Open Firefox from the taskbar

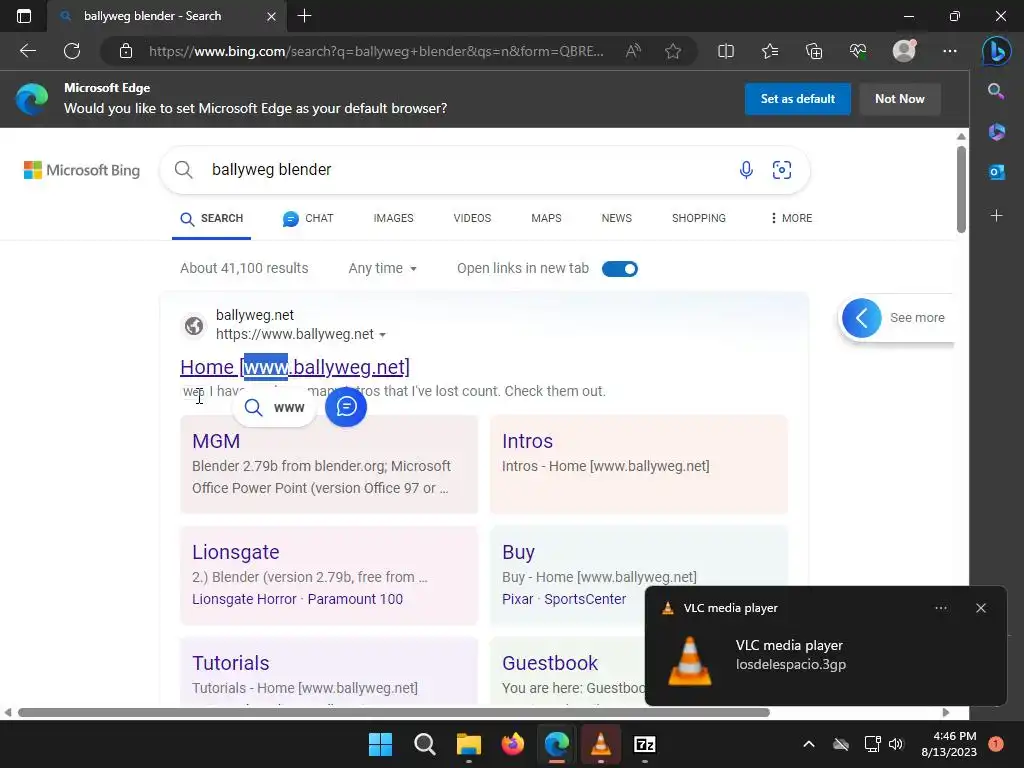coord(513,744)
